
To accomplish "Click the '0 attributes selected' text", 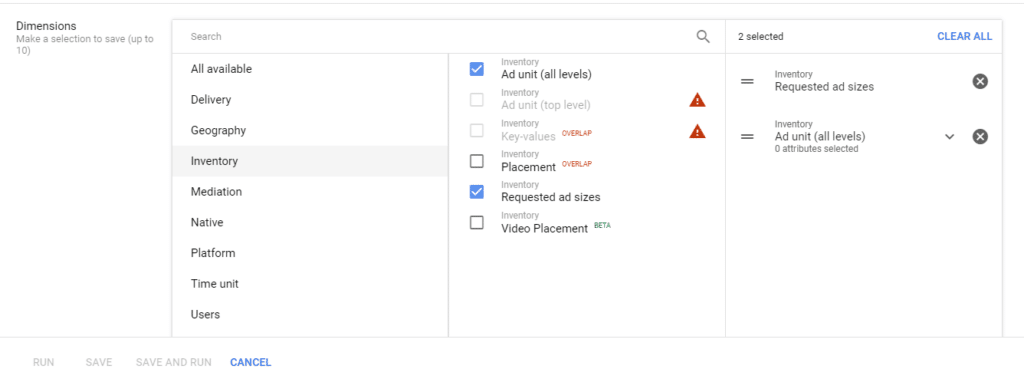I will click(816, 149).
